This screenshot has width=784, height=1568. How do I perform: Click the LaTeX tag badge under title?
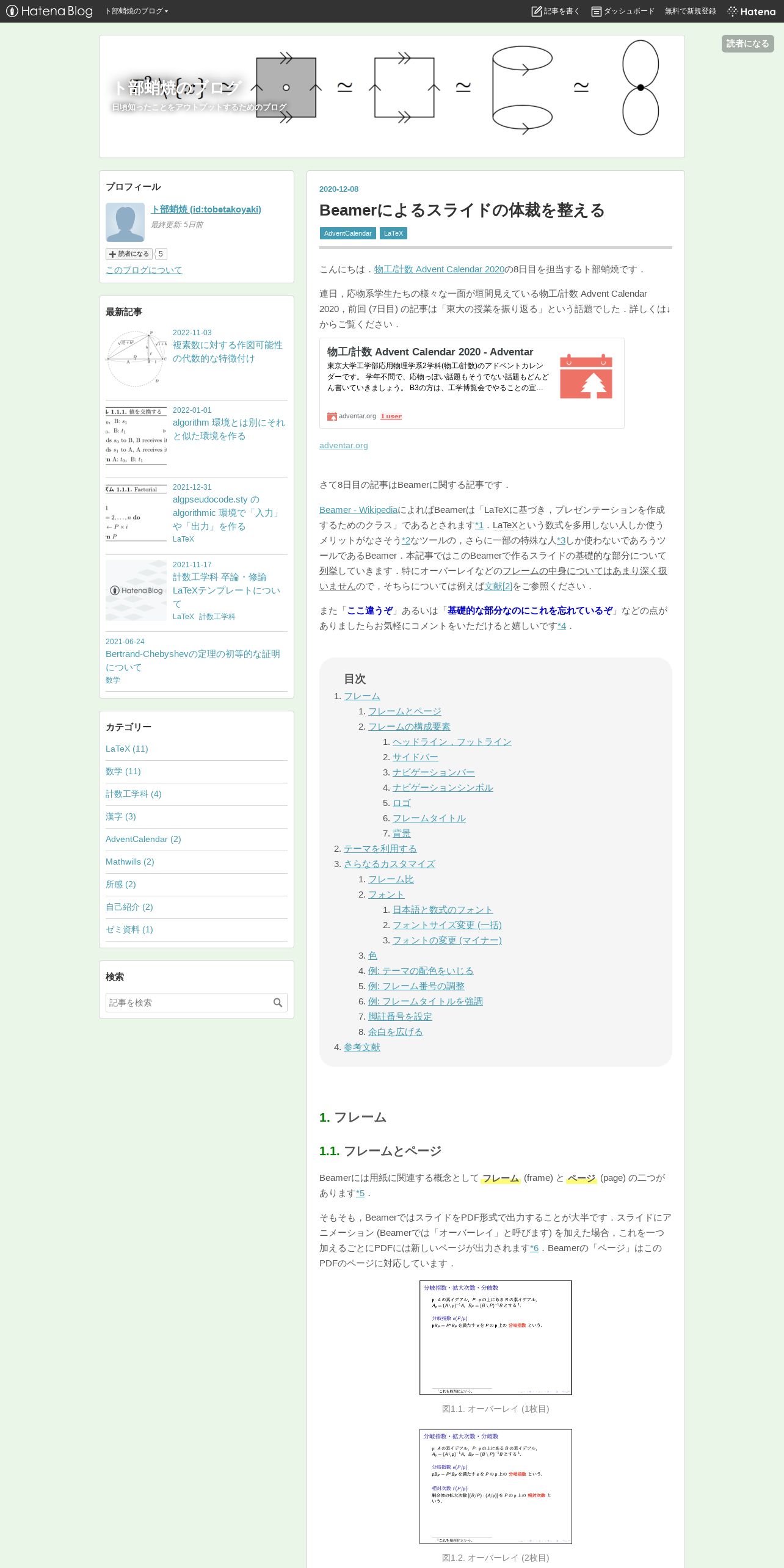coord(393,233)
